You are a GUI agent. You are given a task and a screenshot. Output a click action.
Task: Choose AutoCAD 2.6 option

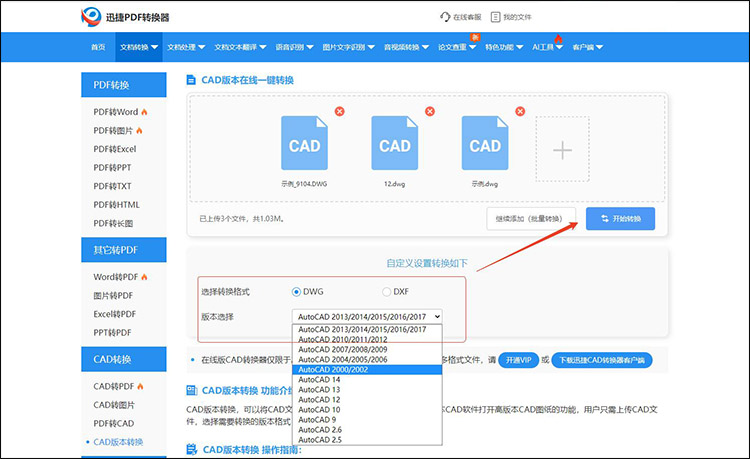[367, 430]
